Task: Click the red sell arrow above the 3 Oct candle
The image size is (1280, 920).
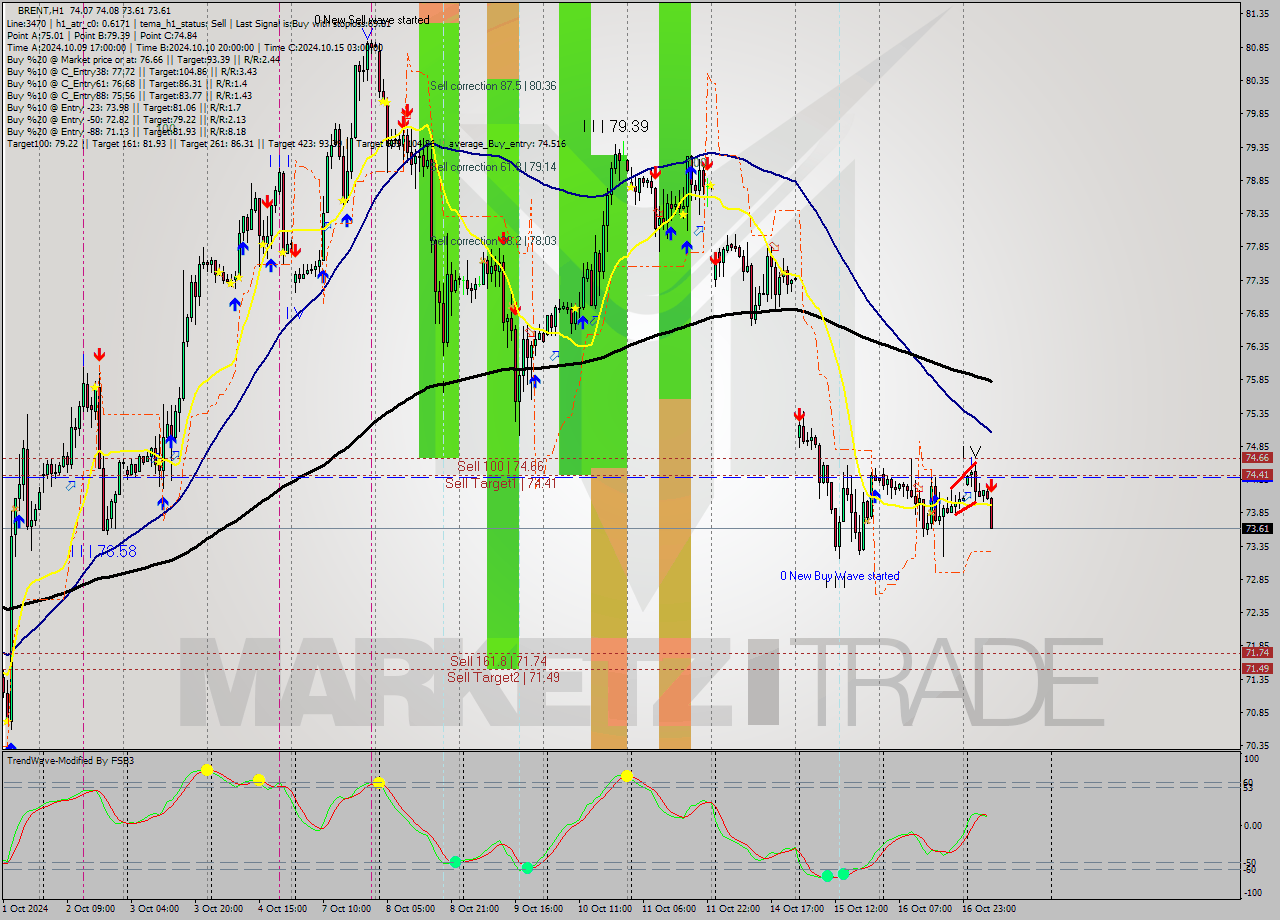Action: [99, 354]
